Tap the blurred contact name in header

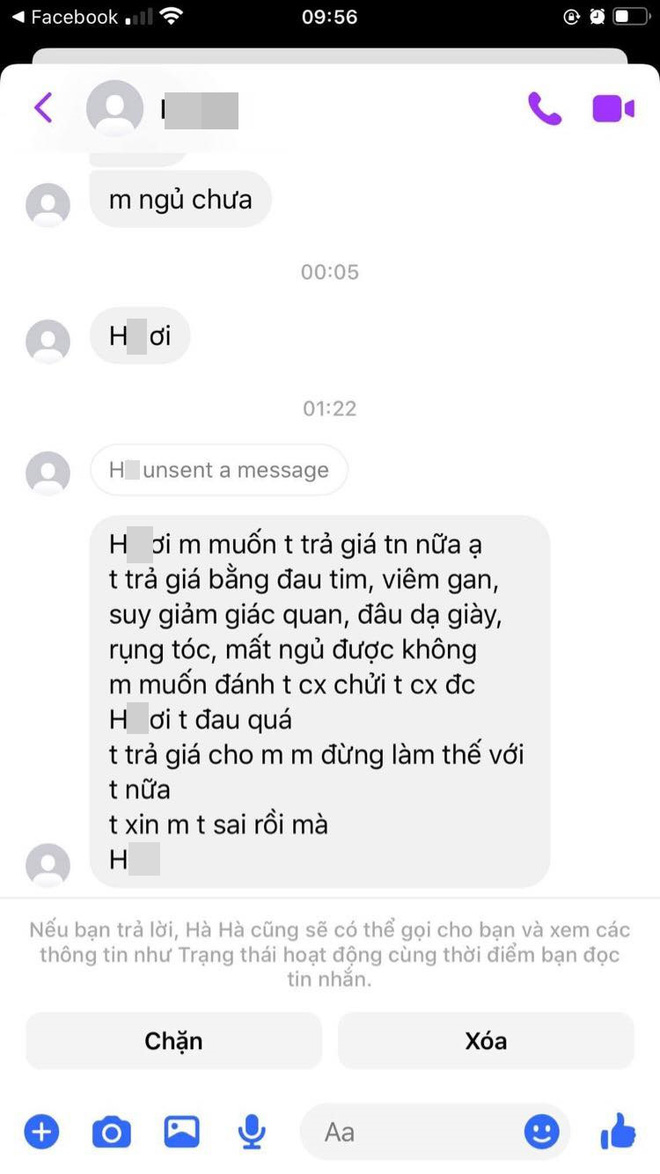click(x=199, y=111)
